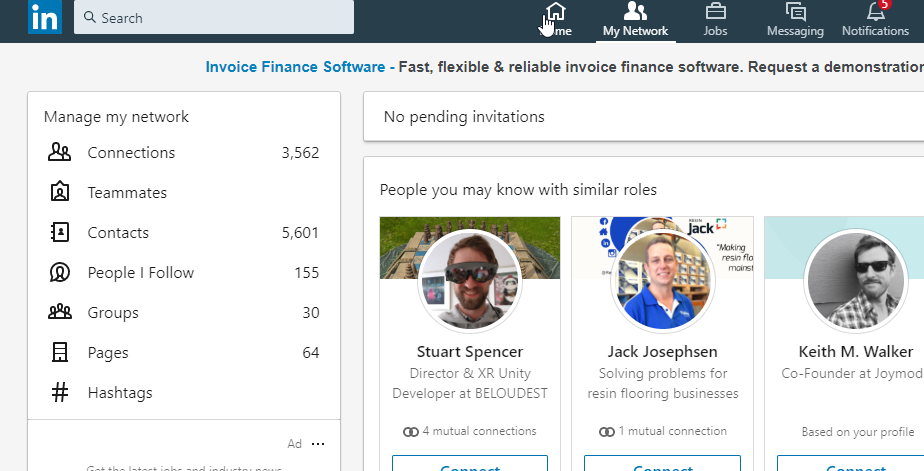Image resolution: width=924 pixels, height=471 pixels.
Task: Select the My Network tab
Action: point(635,20)
